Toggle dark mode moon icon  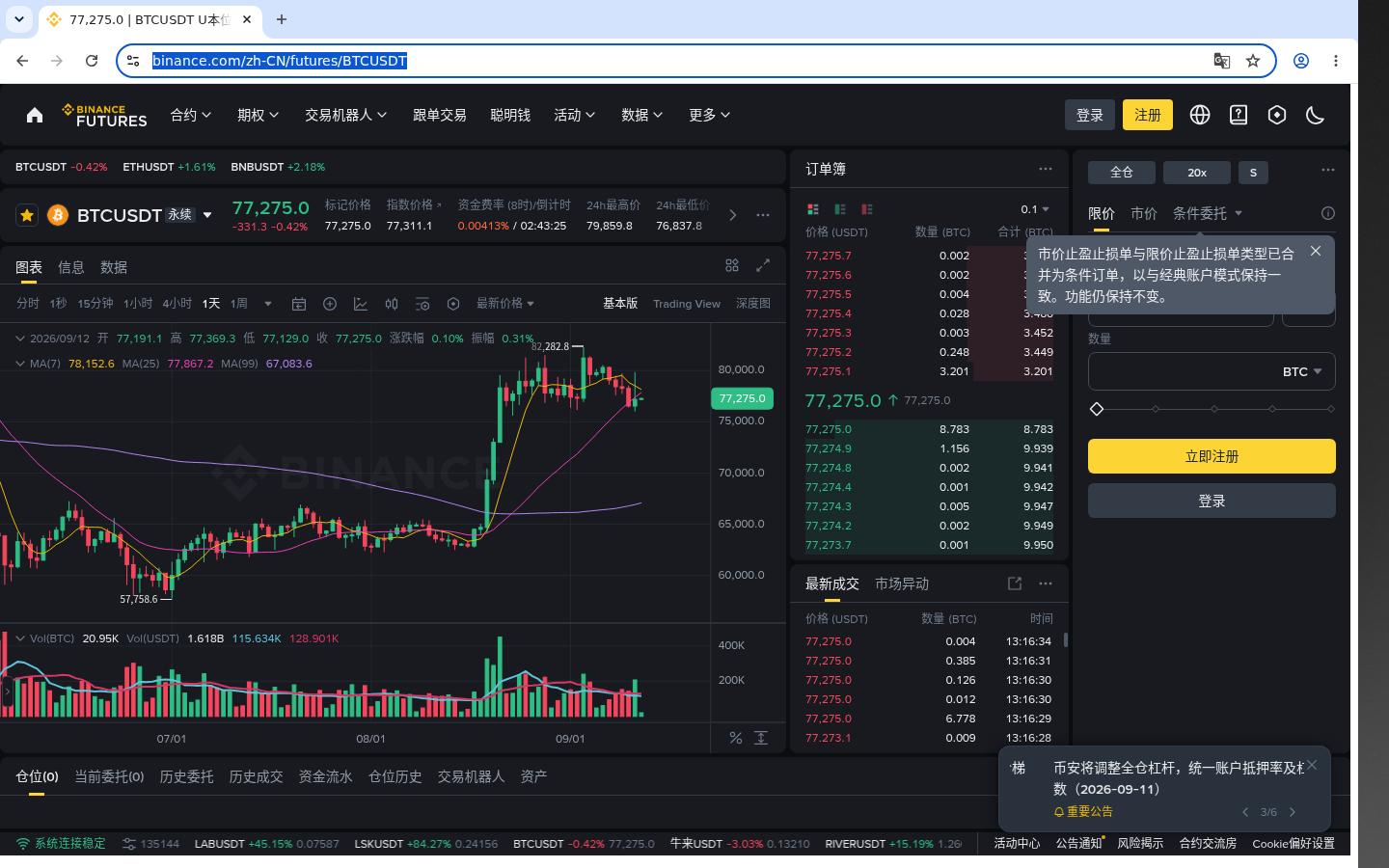pos(1315,115)
